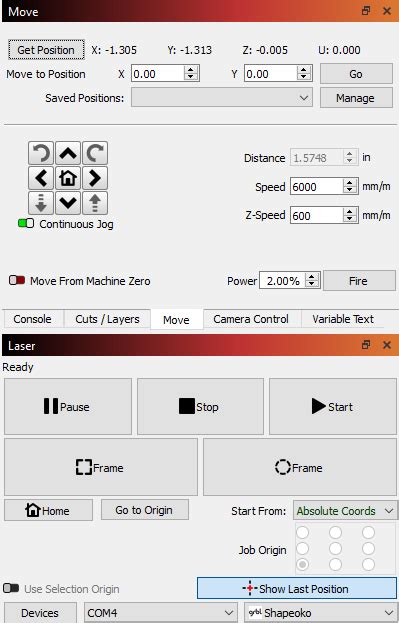
Task: Click the counter-clockwise rotate jog arrow
Action: (x=41, y=153)
